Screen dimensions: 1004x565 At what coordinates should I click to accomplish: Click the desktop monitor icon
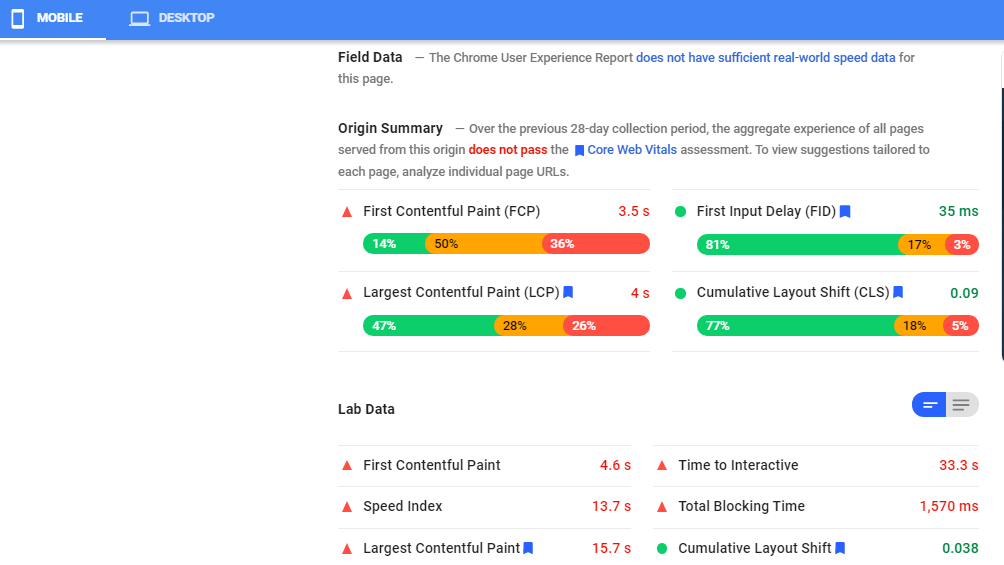[139, 18]
